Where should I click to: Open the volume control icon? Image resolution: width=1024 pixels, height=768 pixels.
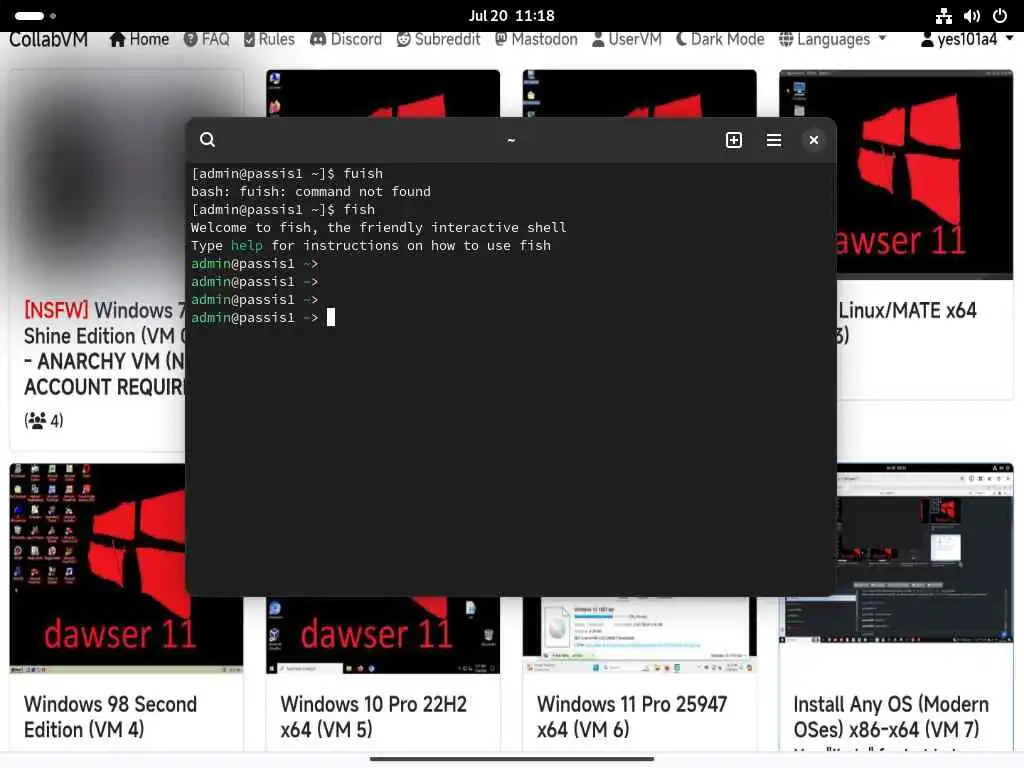tap(972, 16)
